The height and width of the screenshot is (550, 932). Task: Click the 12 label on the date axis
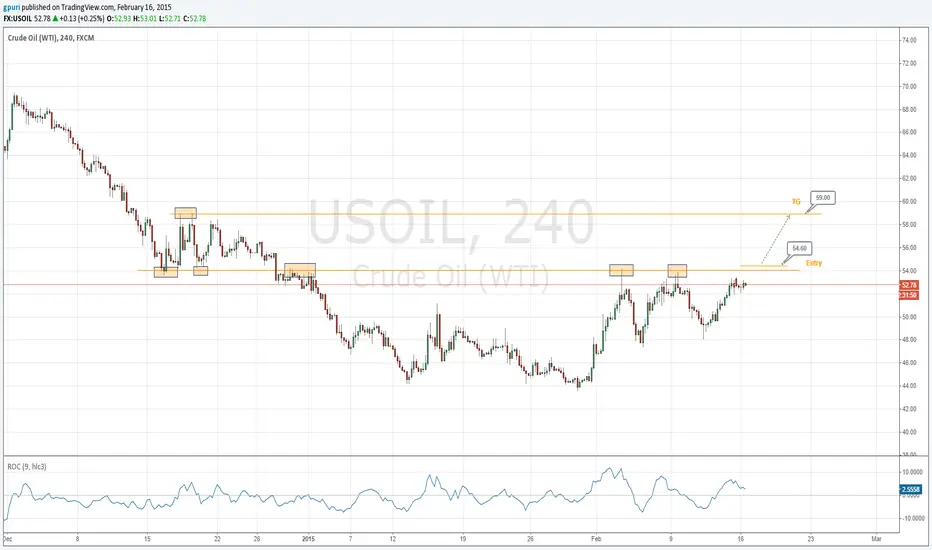[x=393, y=539]
